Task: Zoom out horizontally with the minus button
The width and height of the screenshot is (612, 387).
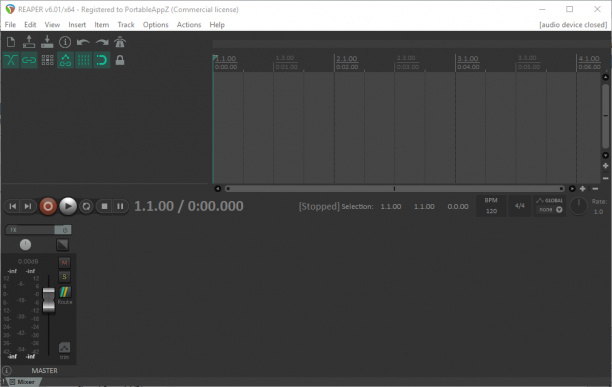Action: [x=595, y=189]
